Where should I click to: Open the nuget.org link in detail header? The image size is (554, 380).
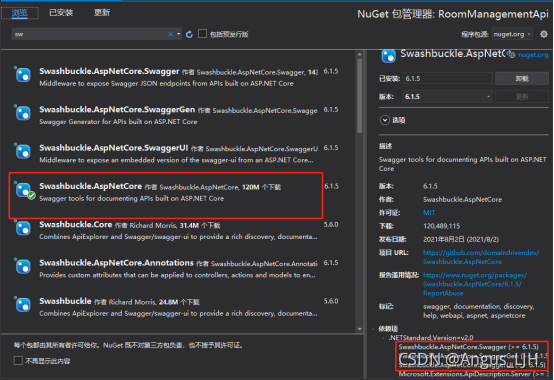(x=533, y=55)
